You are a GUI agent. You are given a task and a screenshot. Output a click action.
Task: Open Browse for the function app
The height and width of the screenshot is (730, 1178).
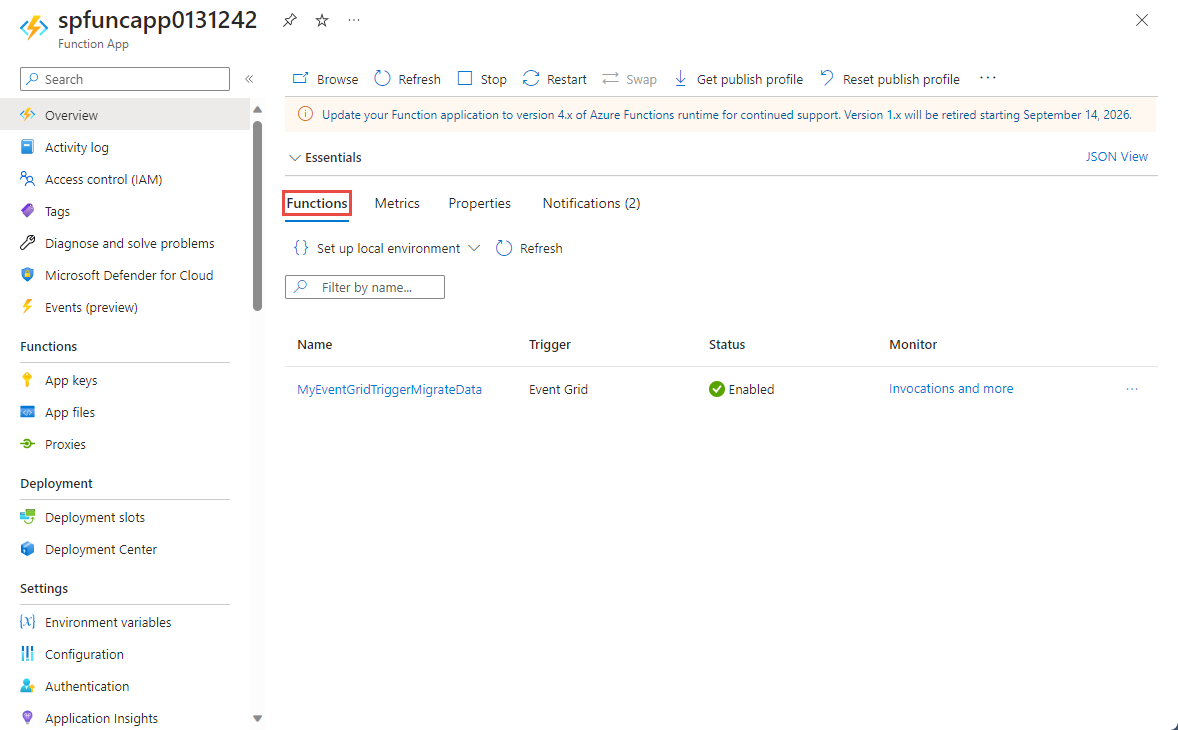coord(325,79)
